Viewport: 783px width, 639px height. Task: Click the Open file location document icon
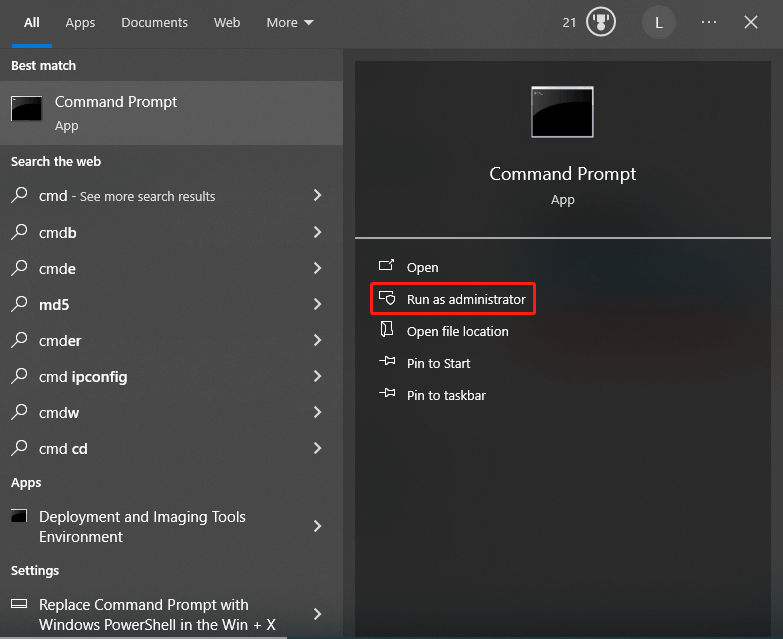tap(387, 329)
